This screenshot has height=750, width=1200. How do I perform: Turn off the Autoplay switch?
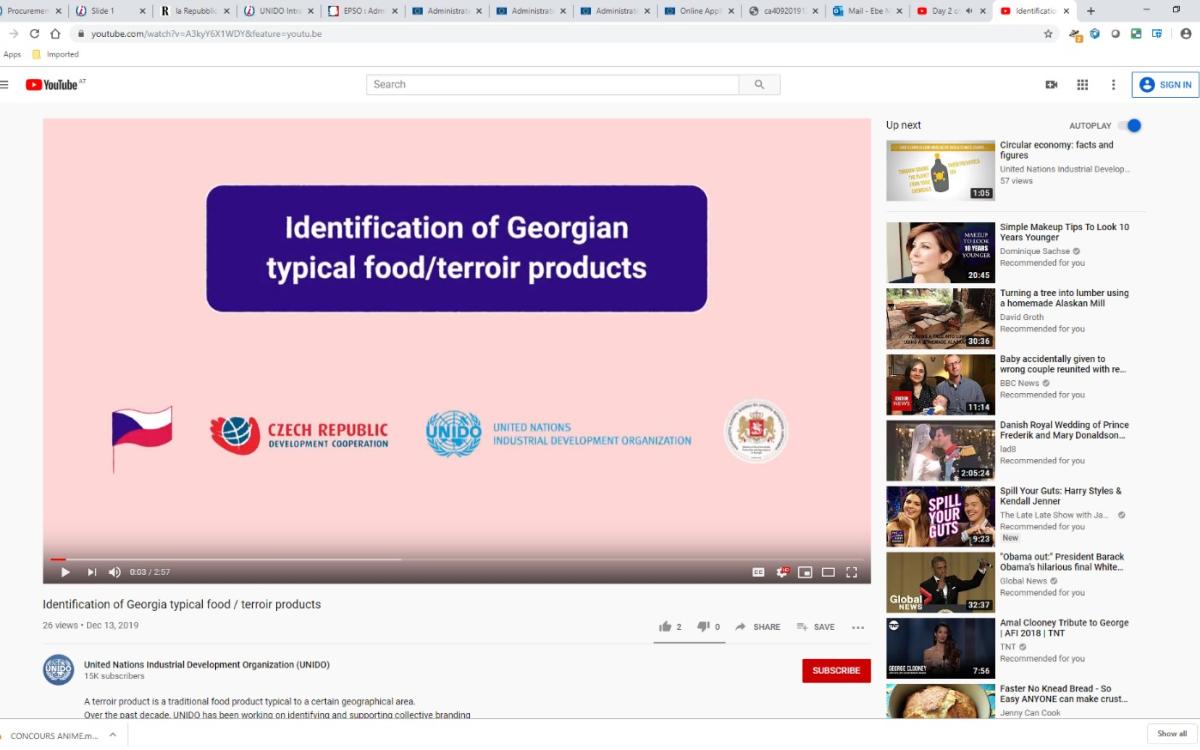pos(1129,126)
